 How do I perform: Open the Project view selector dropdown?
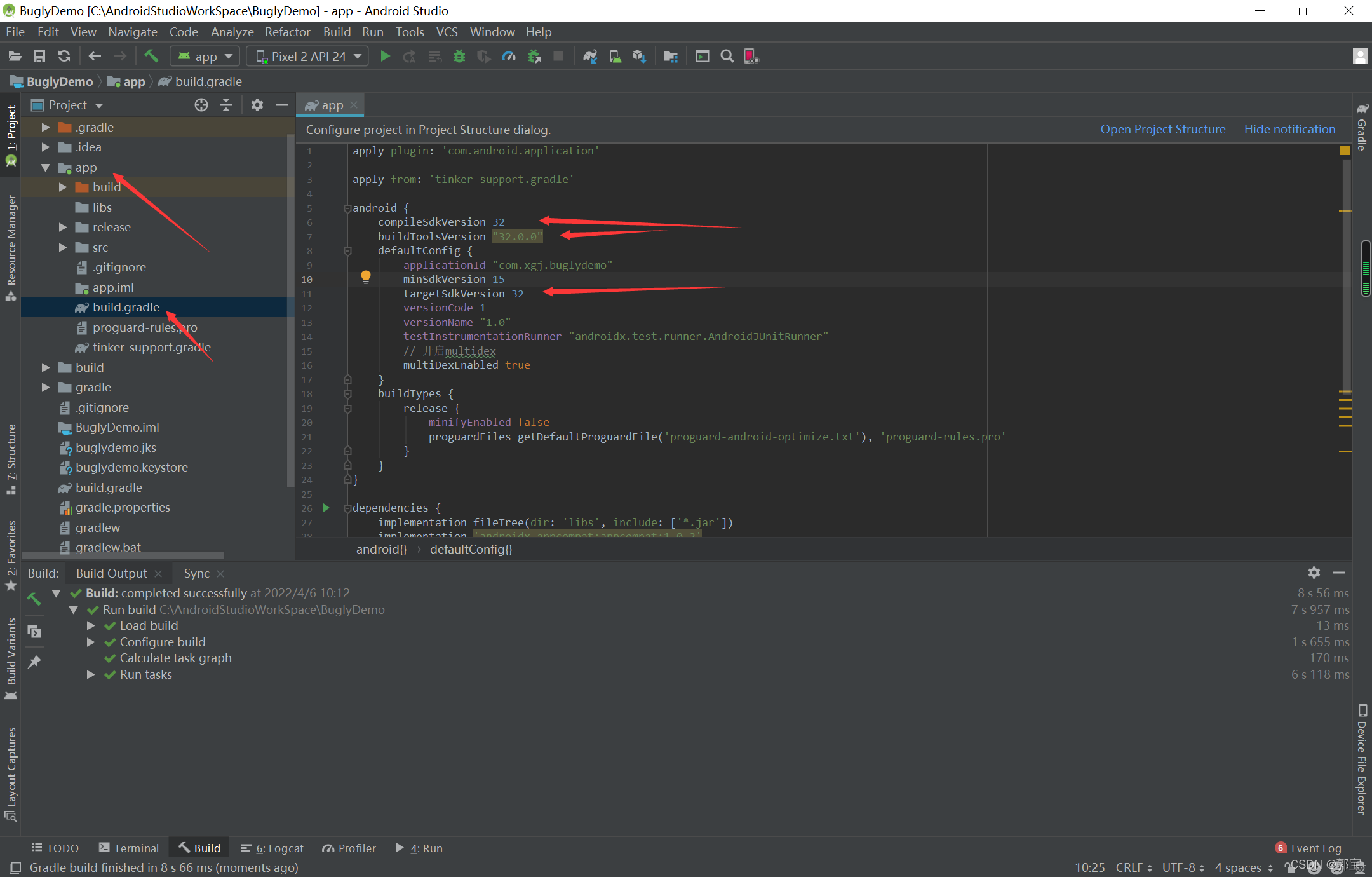[68, 105]
